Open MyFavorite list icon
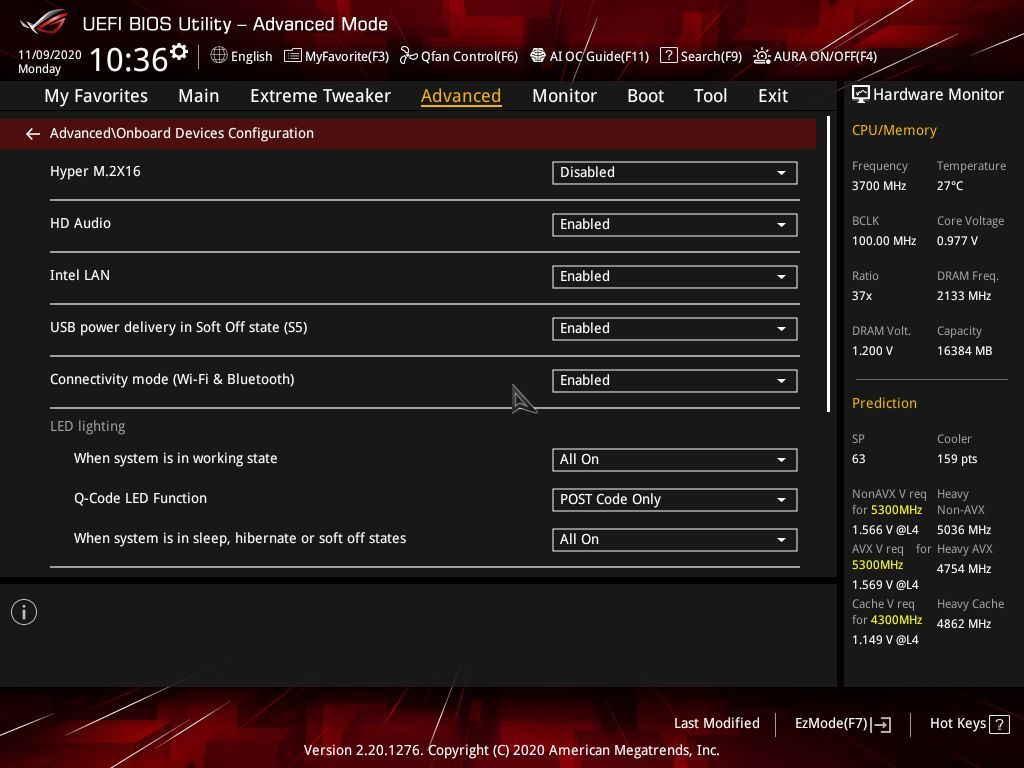The height and width of the screenshot is (768, 1024). (x=293, y=56)
